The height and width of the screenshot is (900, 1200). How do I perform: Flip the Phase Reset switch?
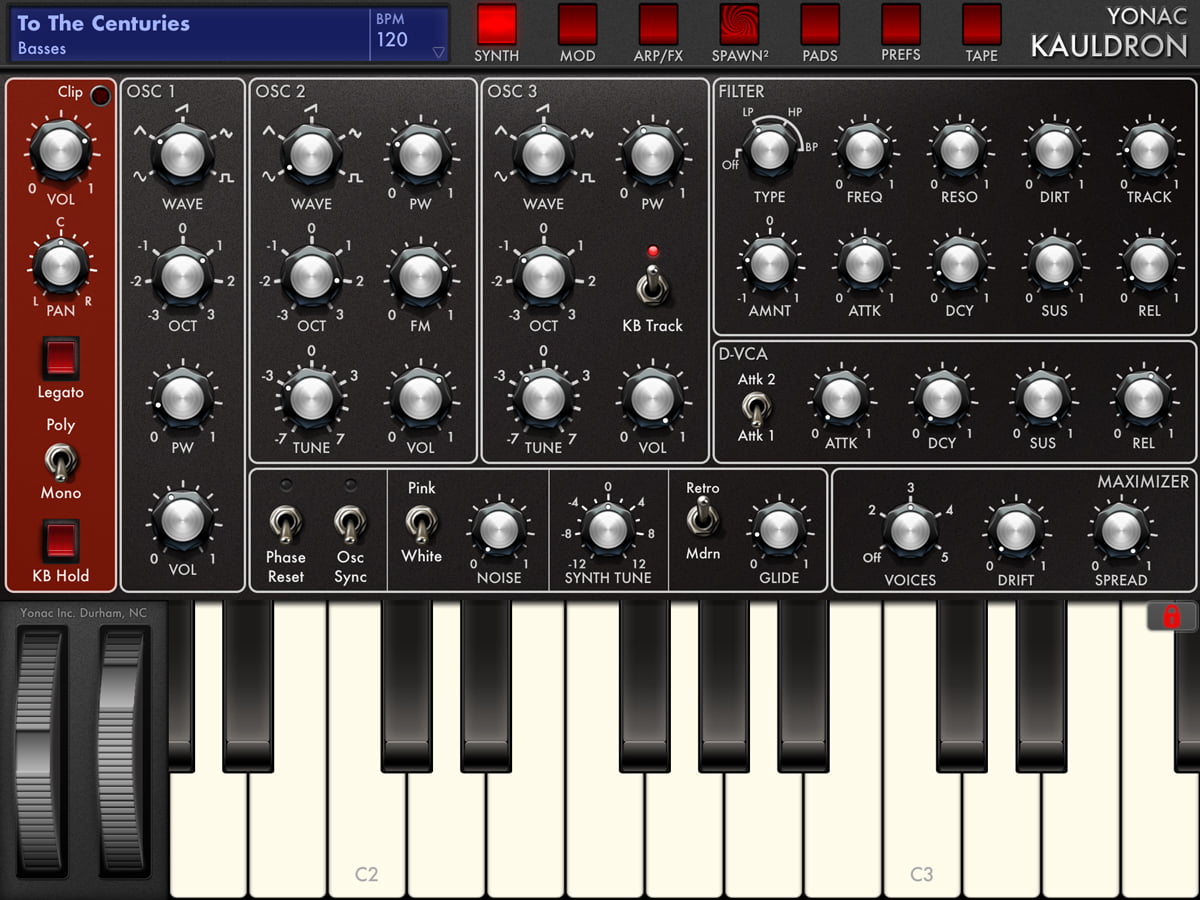(x=286, y=524)
